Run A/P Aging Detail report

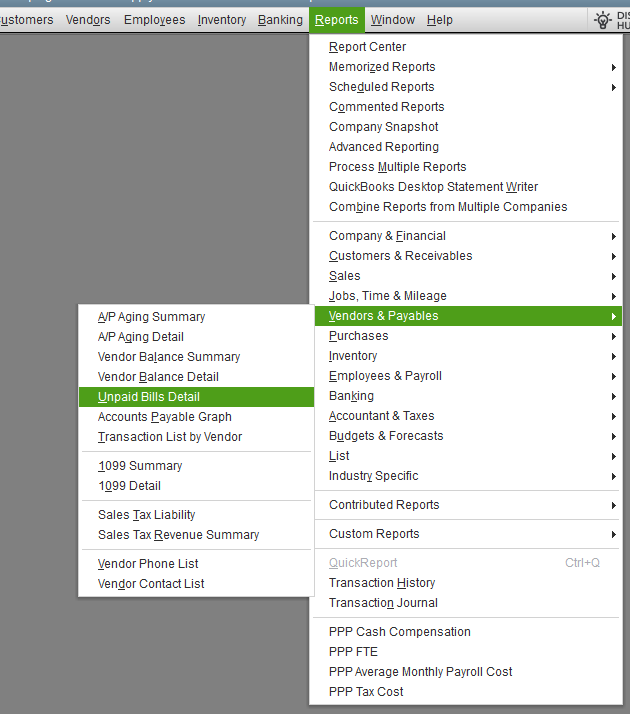tap(196, 337)
